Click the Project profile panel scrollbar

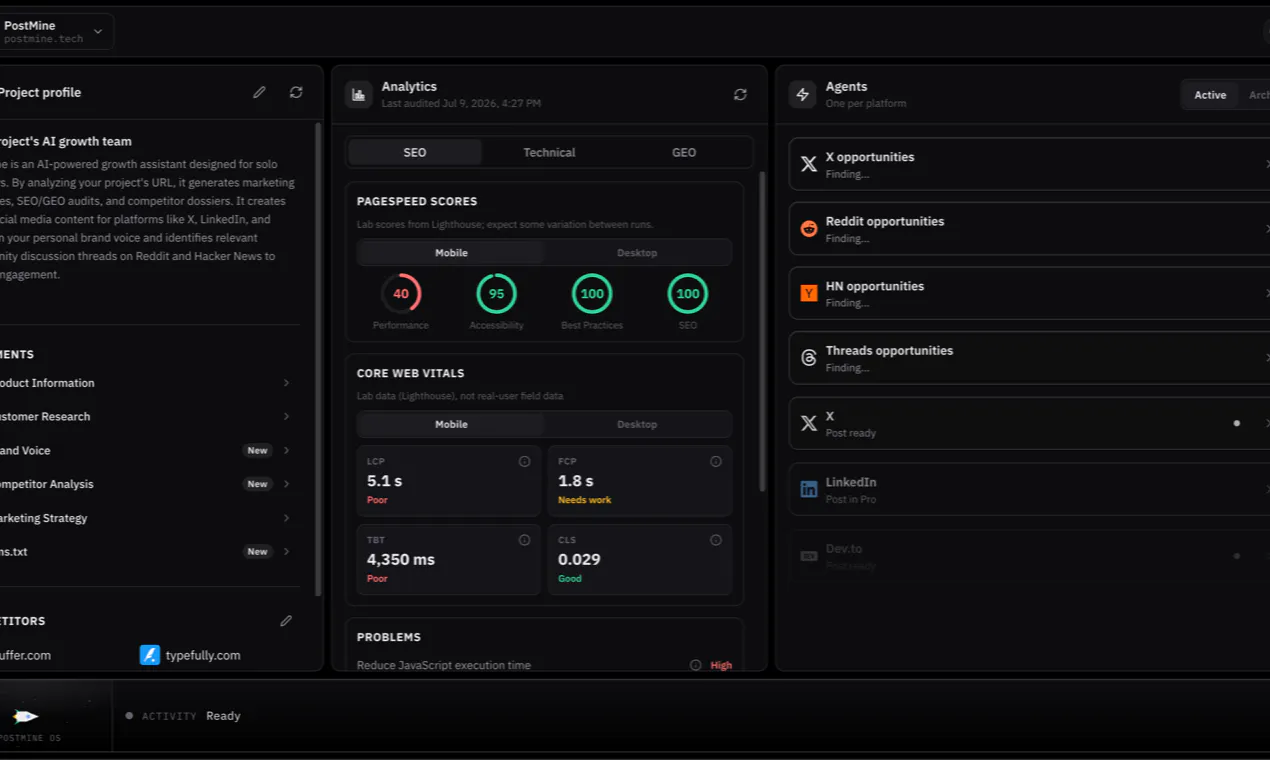318,360
